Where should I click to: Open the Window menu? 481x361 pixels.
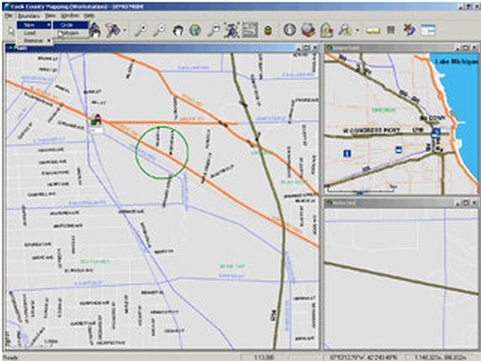click(x=70, y=16)
